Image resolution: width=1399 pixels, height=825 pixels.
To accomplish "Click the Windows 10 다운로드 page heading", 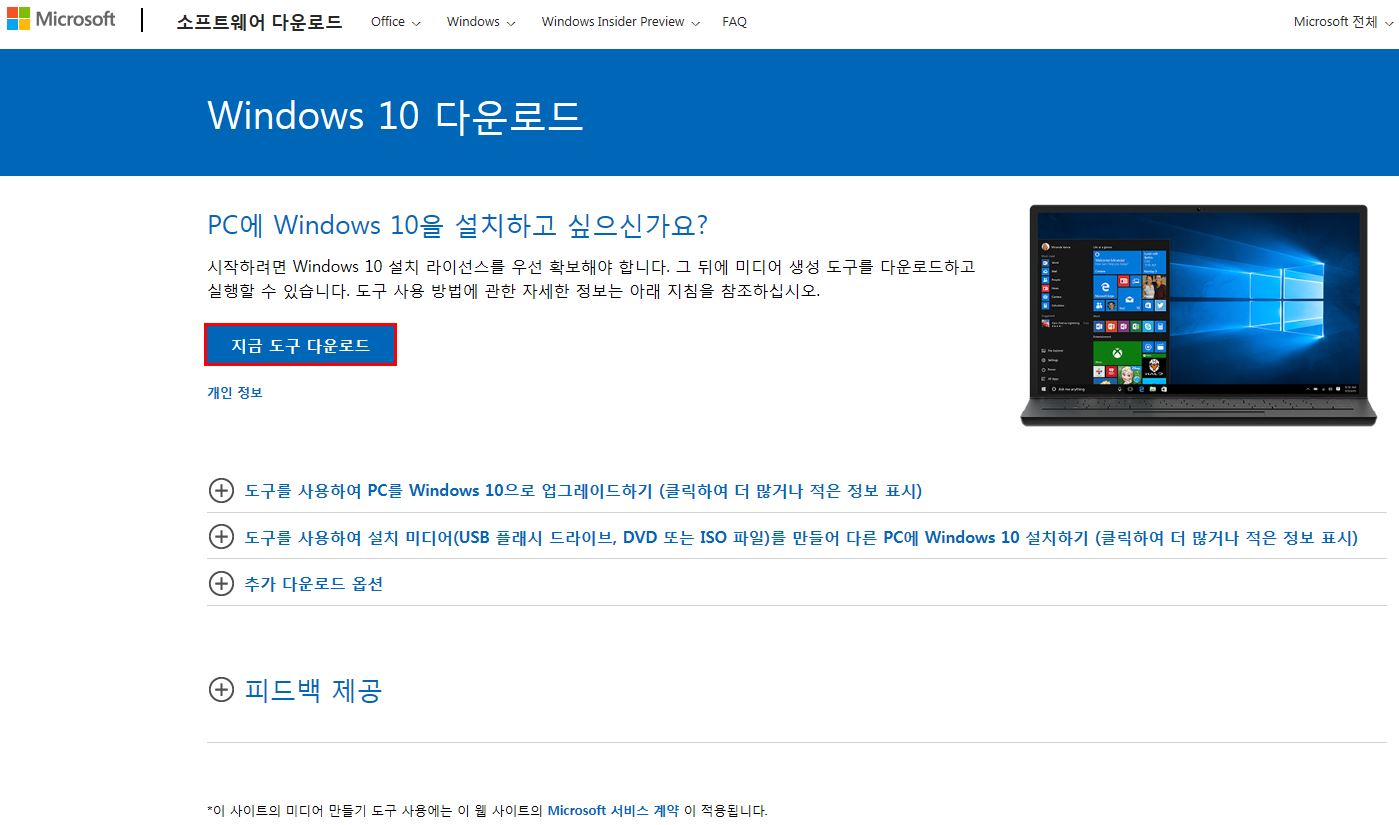I will coord(395,115).
